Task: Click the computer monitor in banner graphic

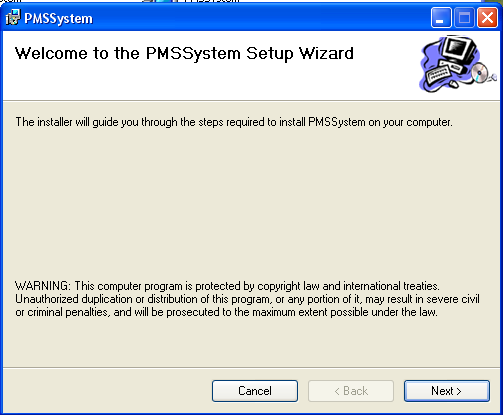Action: point(458,50)
